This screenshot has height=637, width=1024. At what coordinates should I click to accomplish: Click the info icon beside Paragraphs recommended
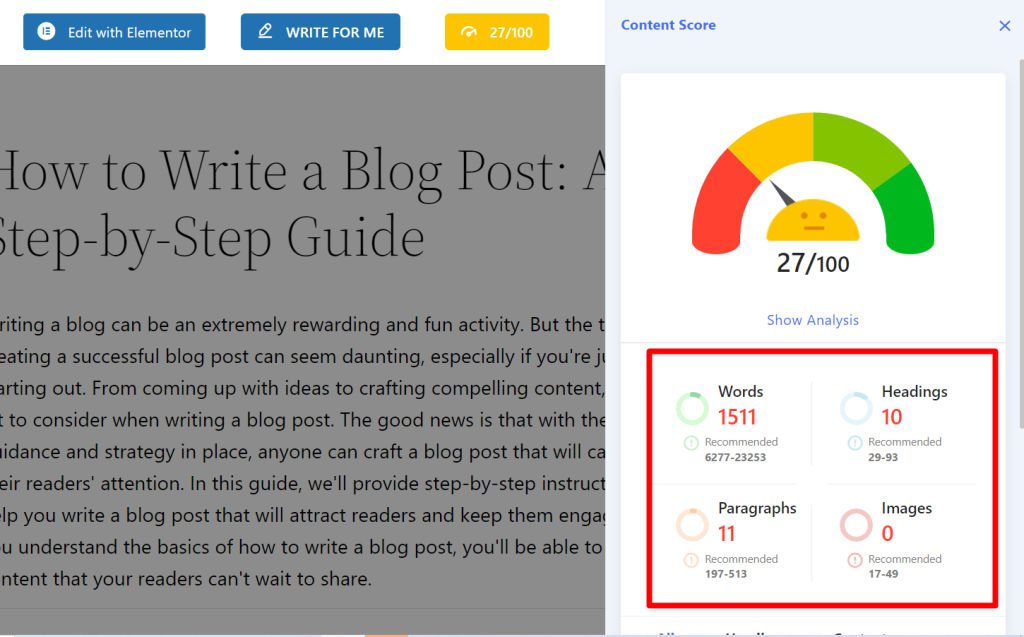pyautogui.click(x=691, y=560)
